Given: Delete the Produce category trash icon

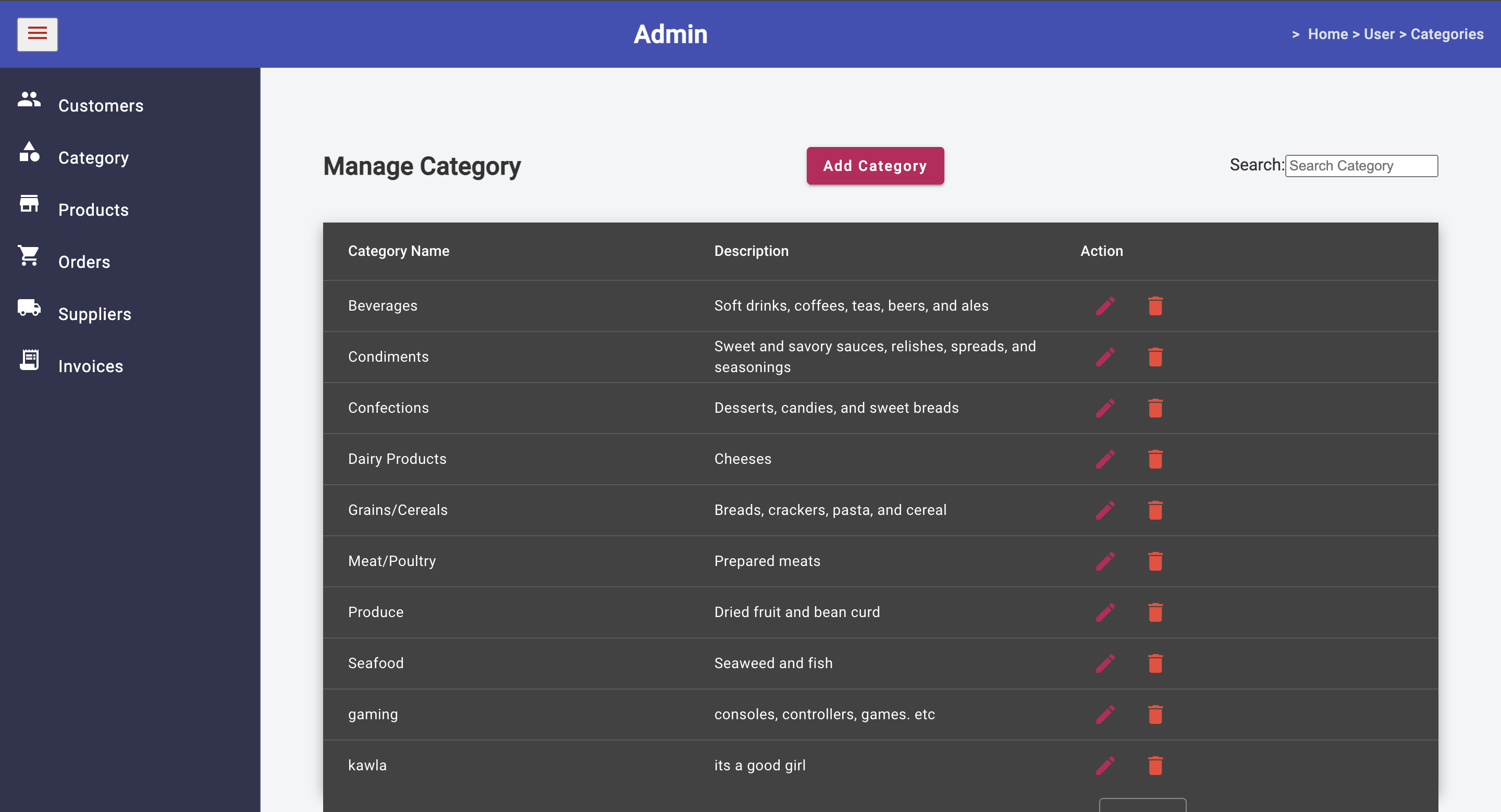Looking at the screenshot, I should (1155, 613).
